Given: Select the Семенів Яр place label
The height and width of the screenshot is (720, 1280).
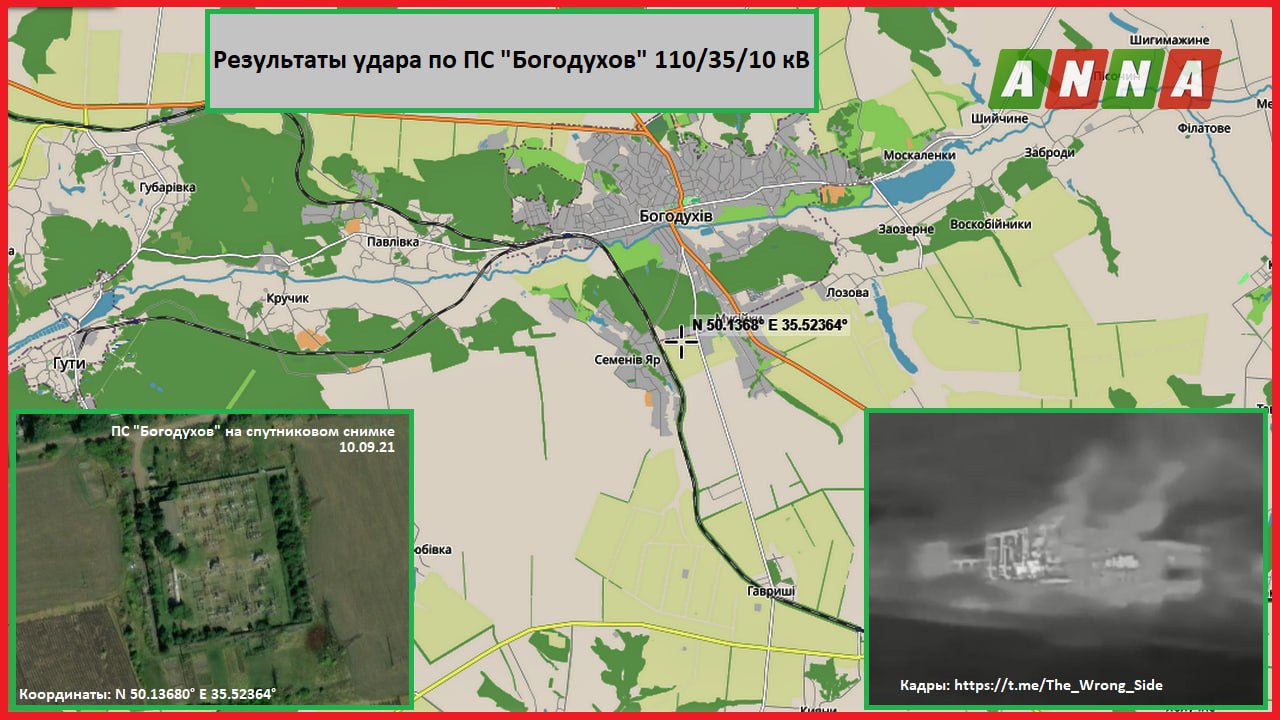Looking at the screenshot, I should [627, 360].
